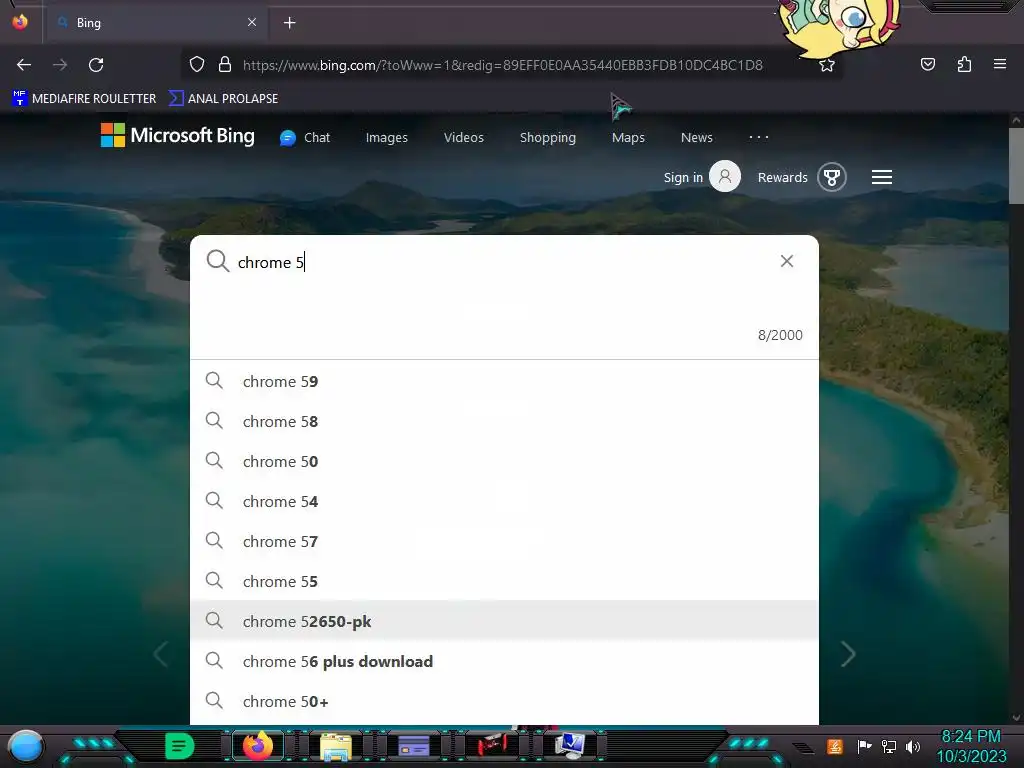
Task: Open the Action Center flag icon
Action: pyautogui.click(x=864, y=746)
